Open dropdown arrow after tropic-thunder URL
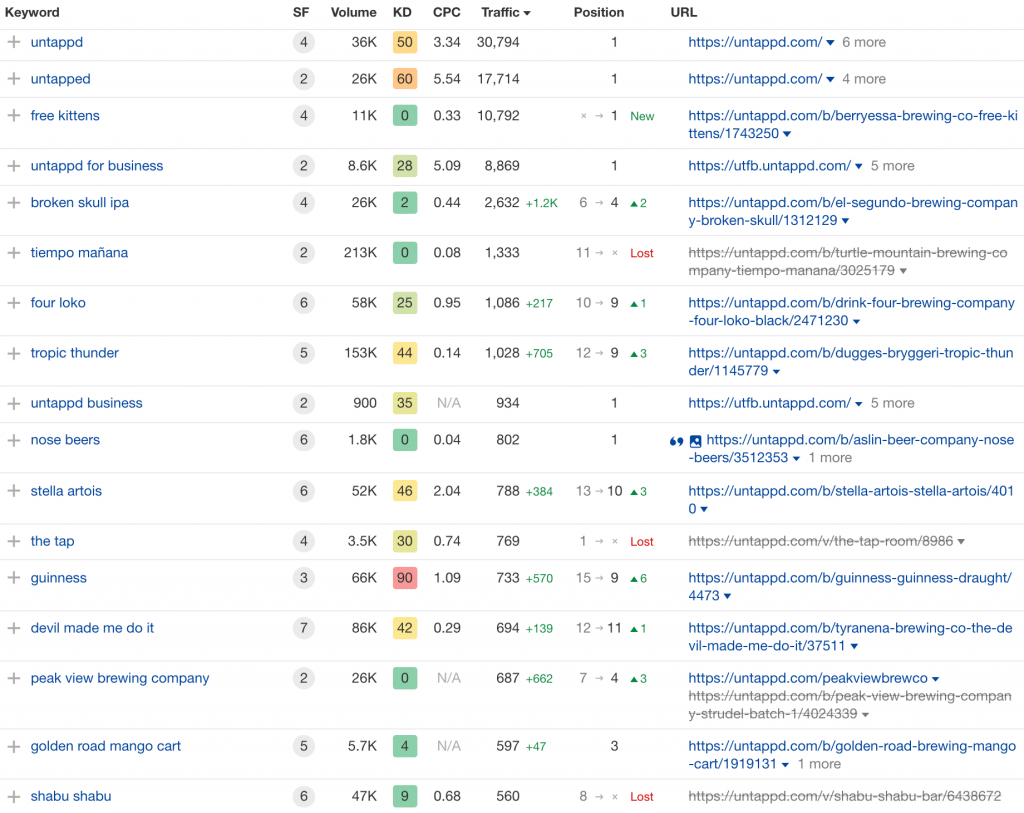The height and width of the screenshot is (813, 1024). click(x=776, y=372)
